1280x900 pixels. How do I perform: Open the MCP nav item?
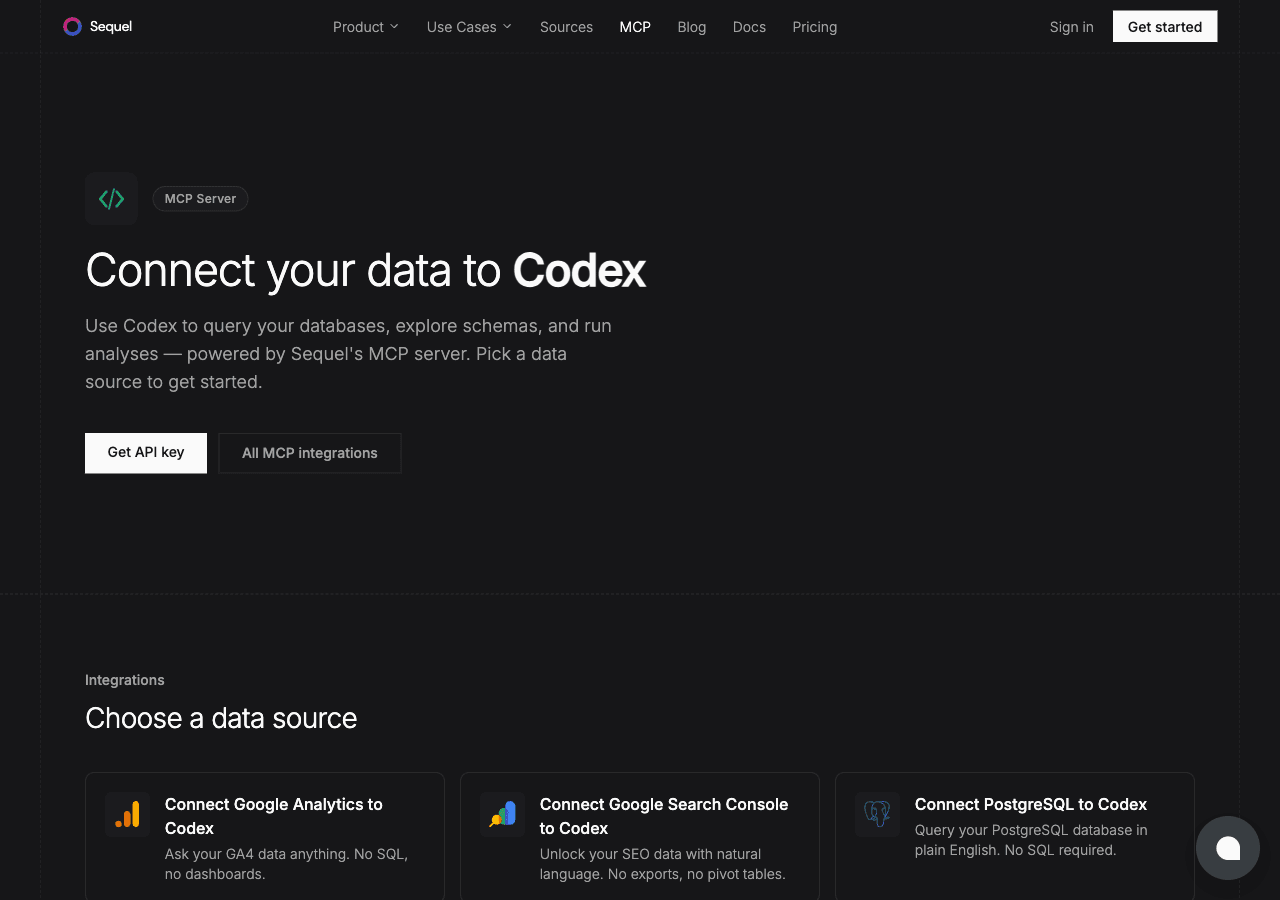pos(635,27)
